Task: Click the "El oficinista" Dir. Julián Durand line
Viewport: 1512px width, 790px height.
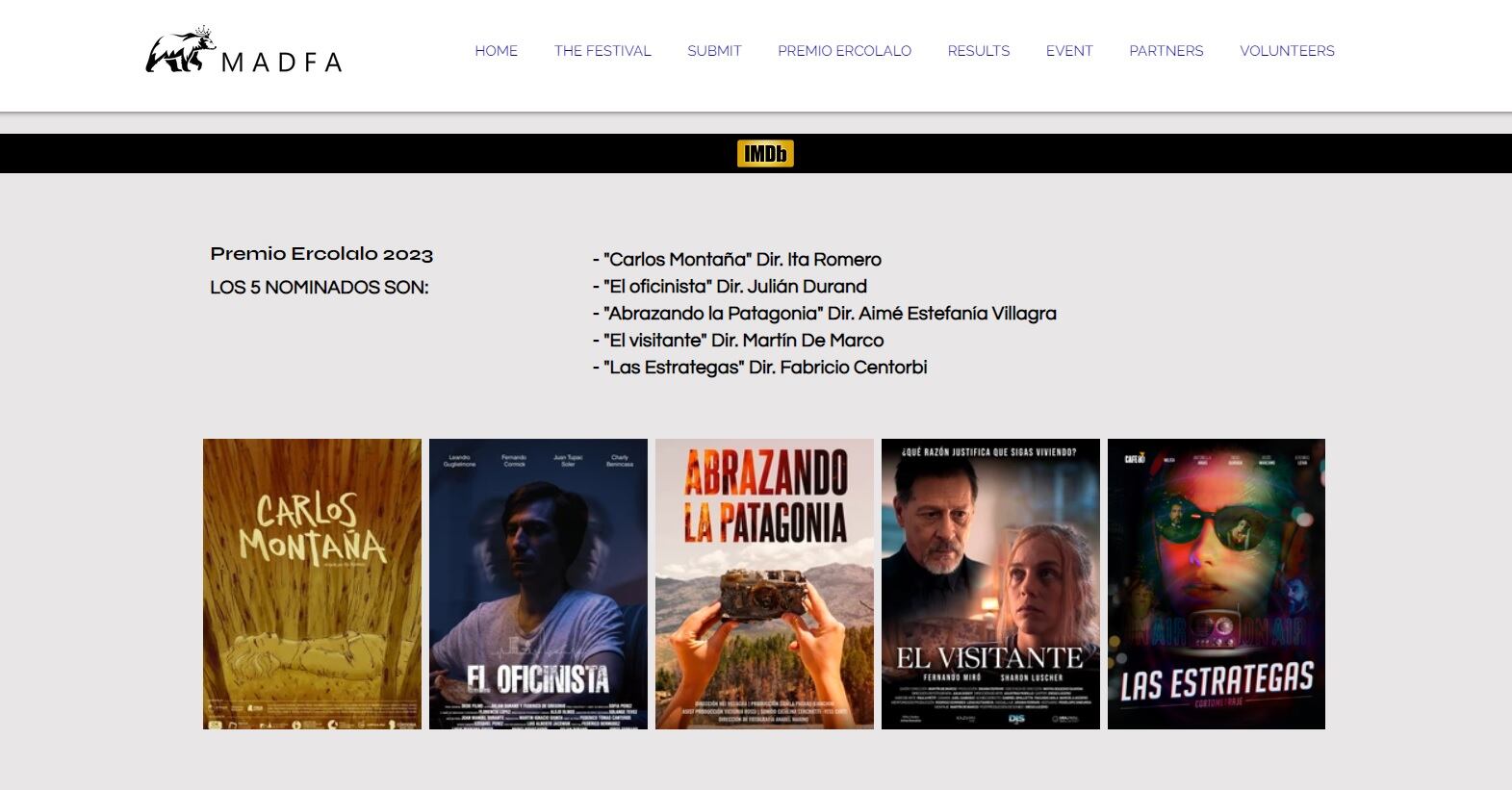Action: (x=730, y=287)
